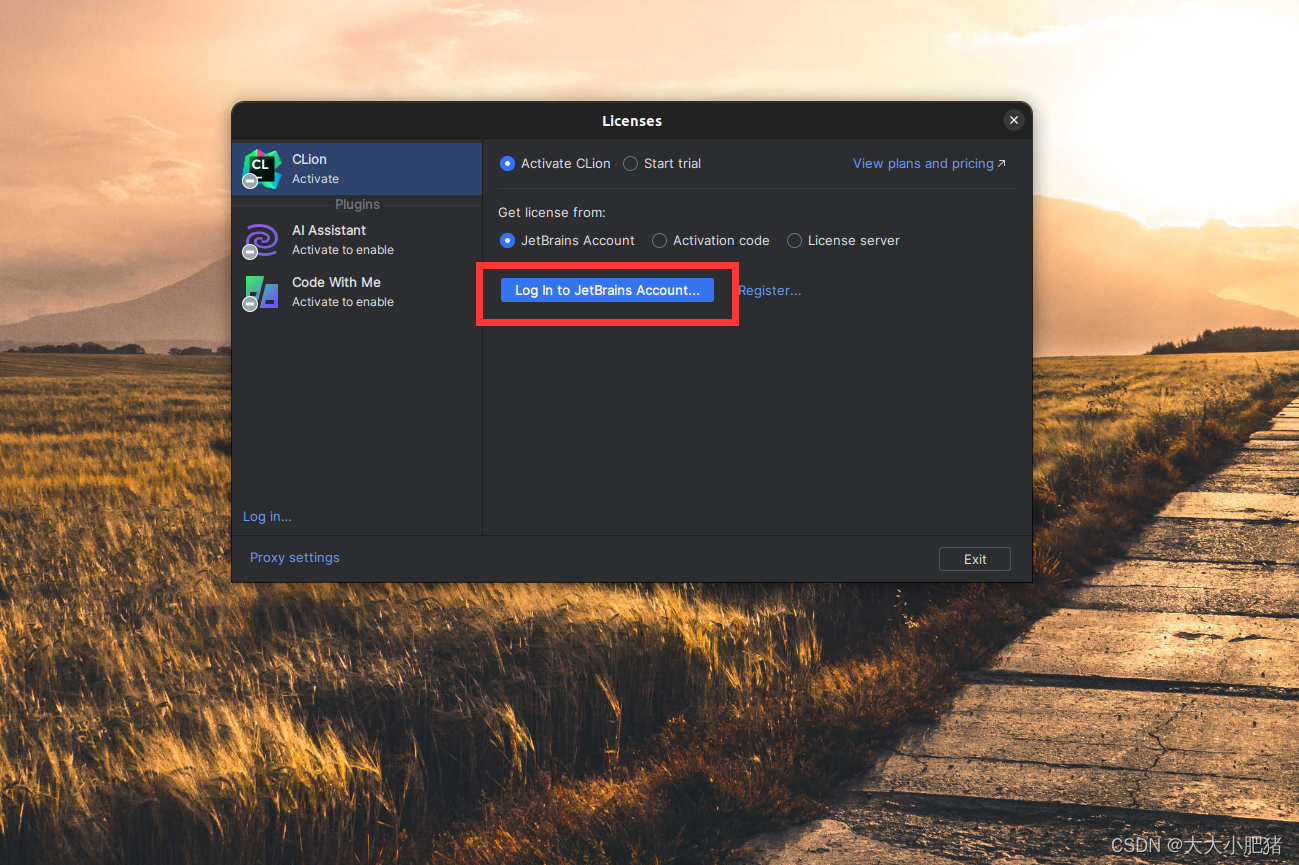Click the Get license from: label
This screenshot has height=865, width=1299.
pos(552,212)
